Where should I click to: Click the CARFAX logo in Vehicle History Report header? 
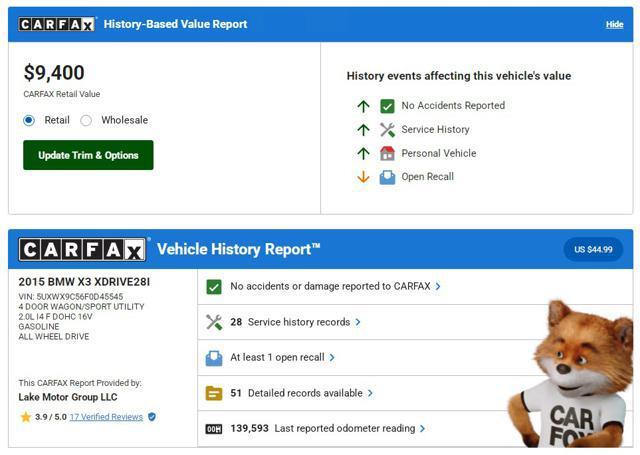pos(82,249)
